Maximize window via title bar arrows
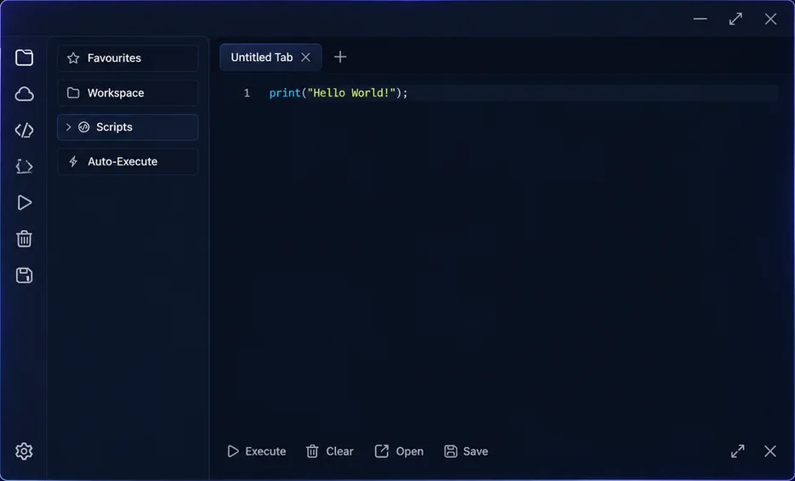 tap(736, 19)
